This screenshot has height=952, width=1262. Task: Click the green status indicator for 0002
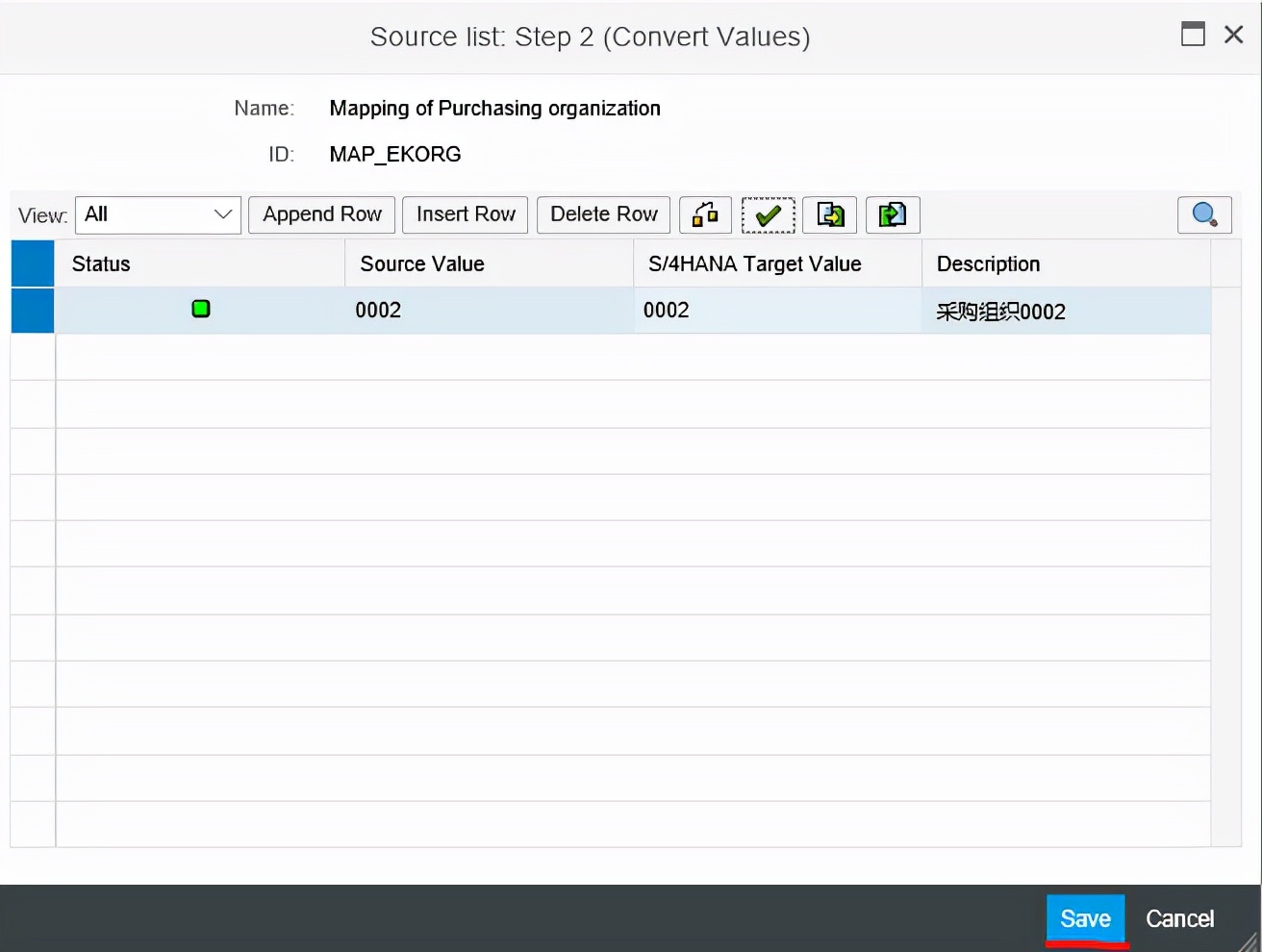(201, 309)
